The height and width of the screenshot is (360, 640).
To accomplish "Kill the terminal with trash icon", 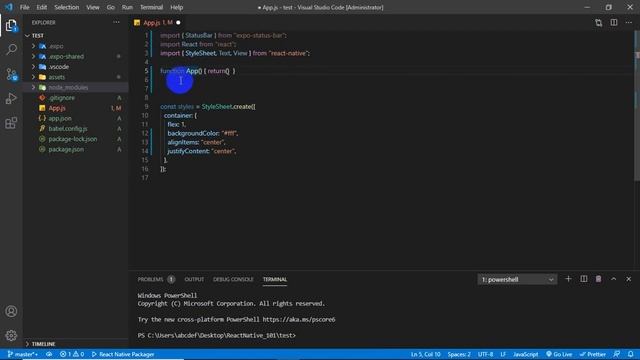I will click(598, 279).
